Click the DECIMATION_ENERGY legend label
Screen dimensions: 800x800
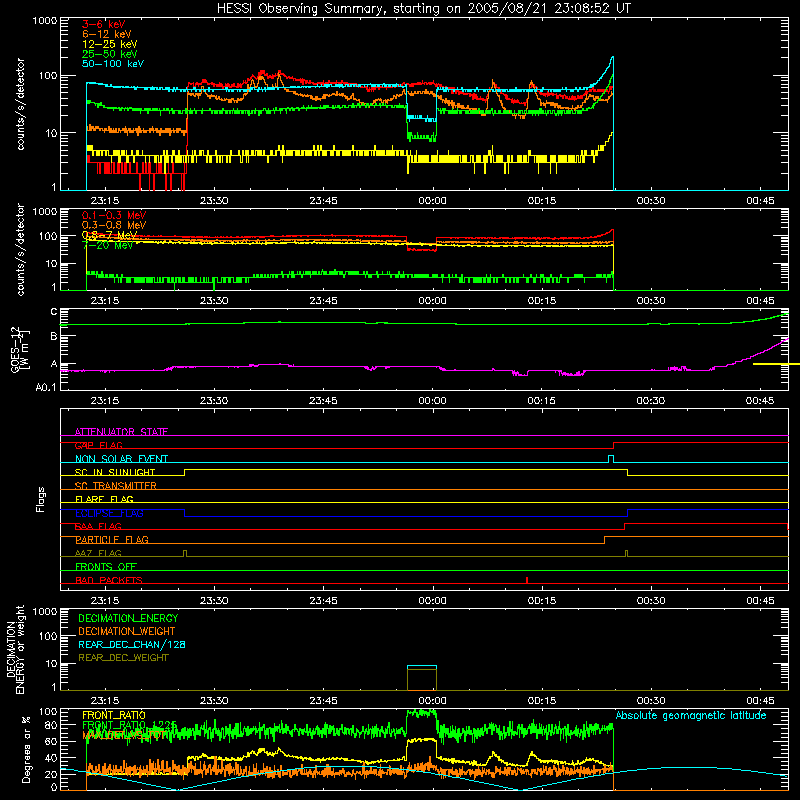pyautogui.click(x=128, y=618)
